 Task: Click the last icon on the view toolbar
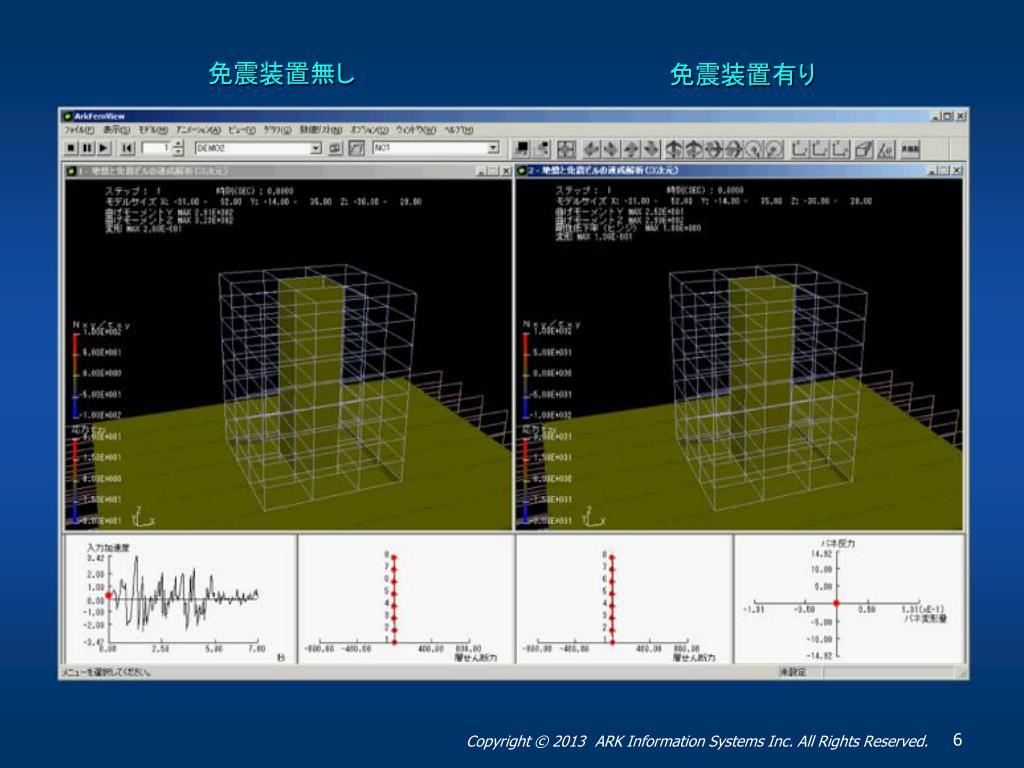(910, 150)
